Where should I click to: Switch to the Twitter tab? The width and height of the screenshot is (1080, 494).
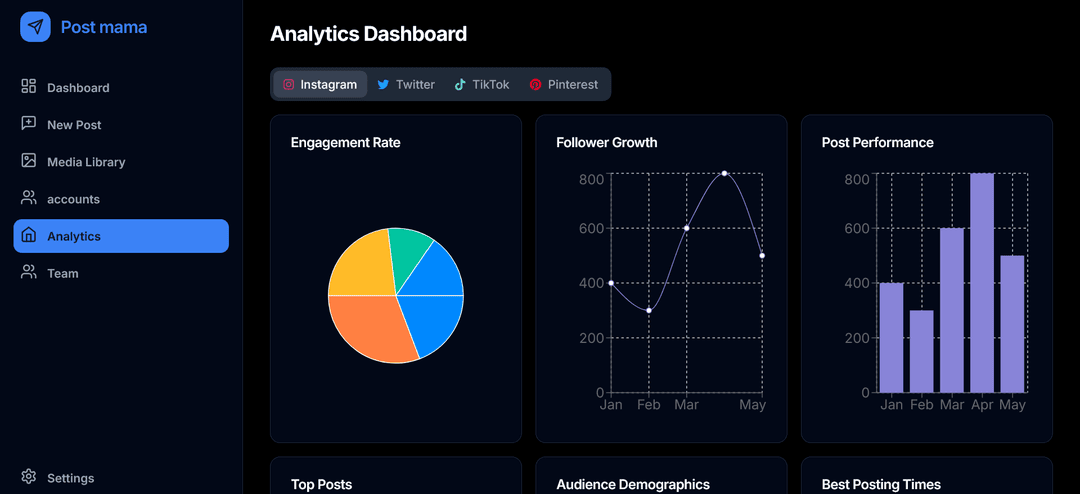(406, 85)
